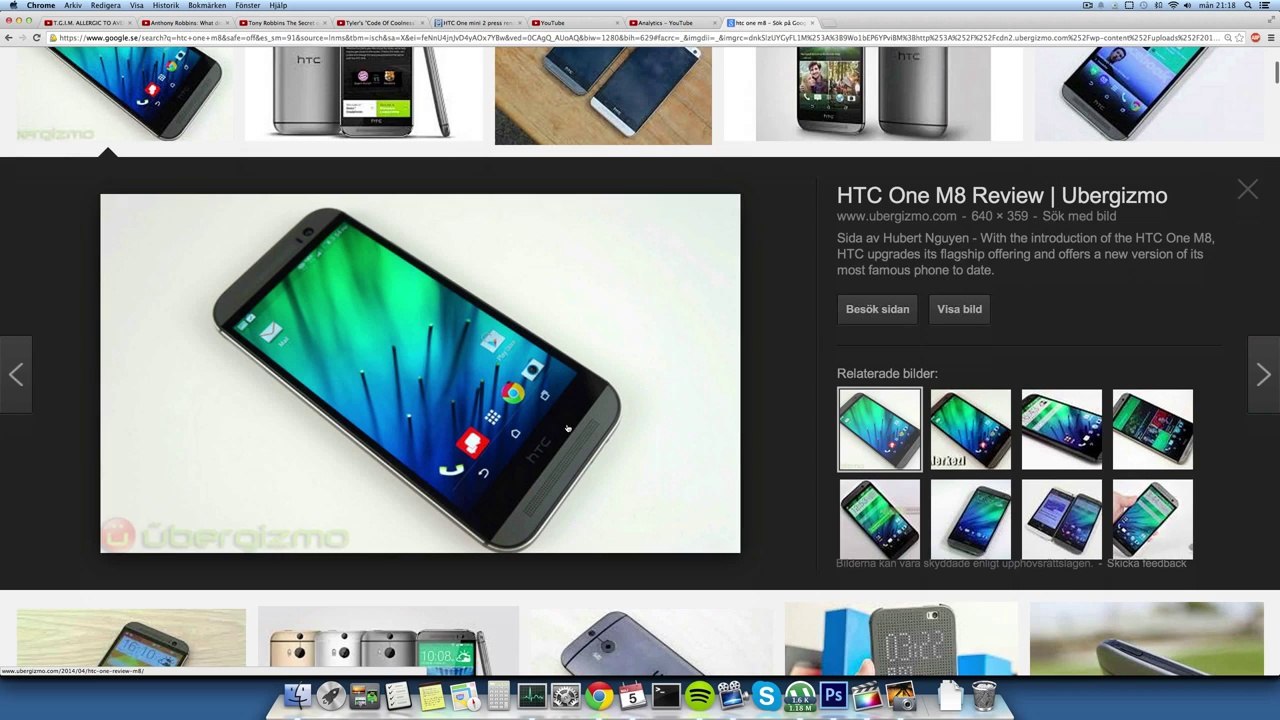Open Spotify from the dock
1280x720 pixels.
(x=699, y=695)
